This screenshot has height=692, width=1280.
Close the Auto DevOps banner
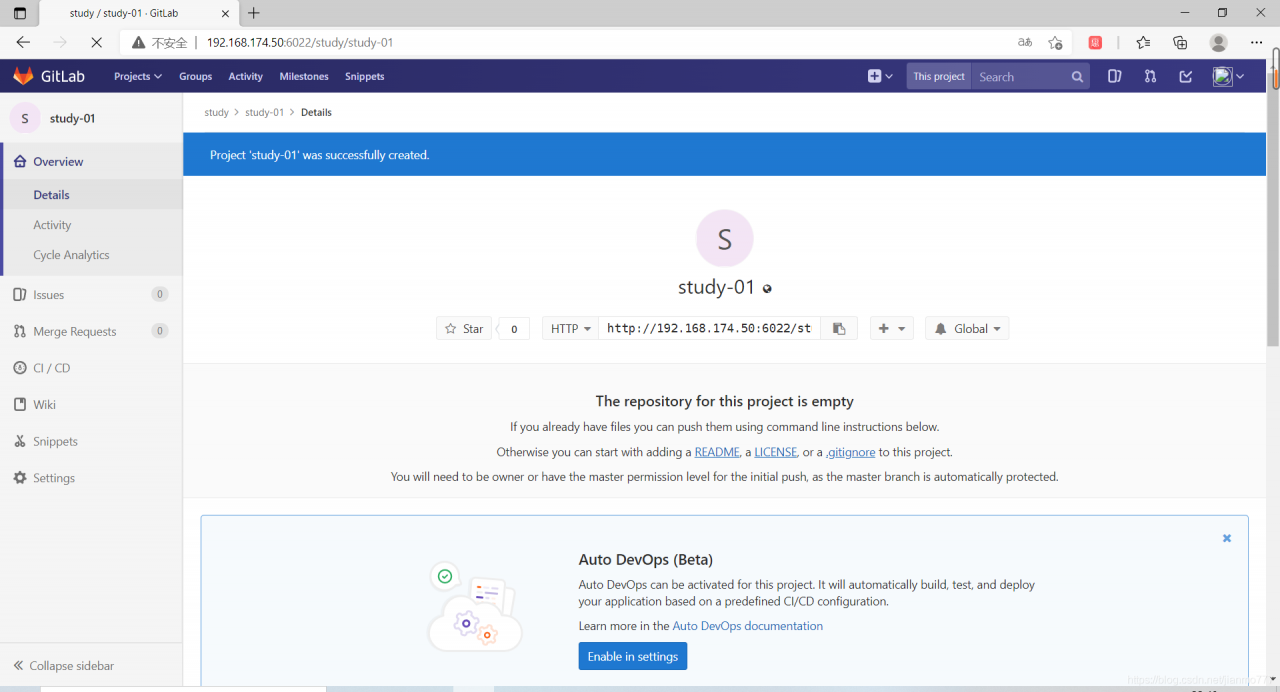coord(1227,538)
